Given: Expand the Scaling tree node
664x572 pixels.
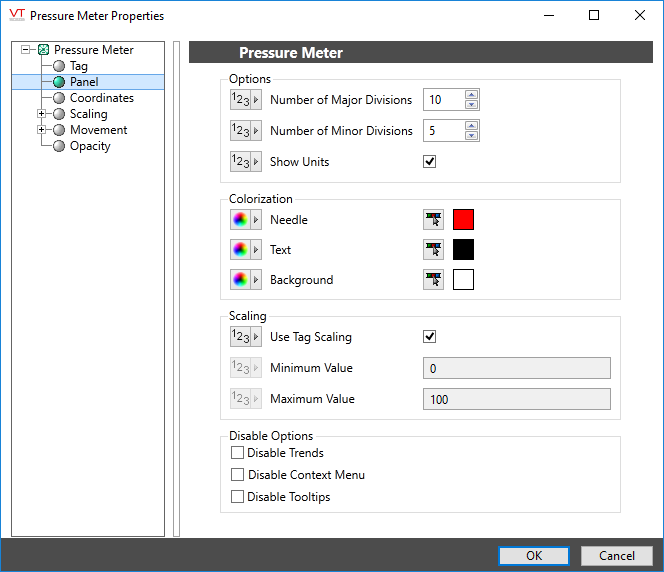Looking at the screenshot, I should [x=41, y=114].
